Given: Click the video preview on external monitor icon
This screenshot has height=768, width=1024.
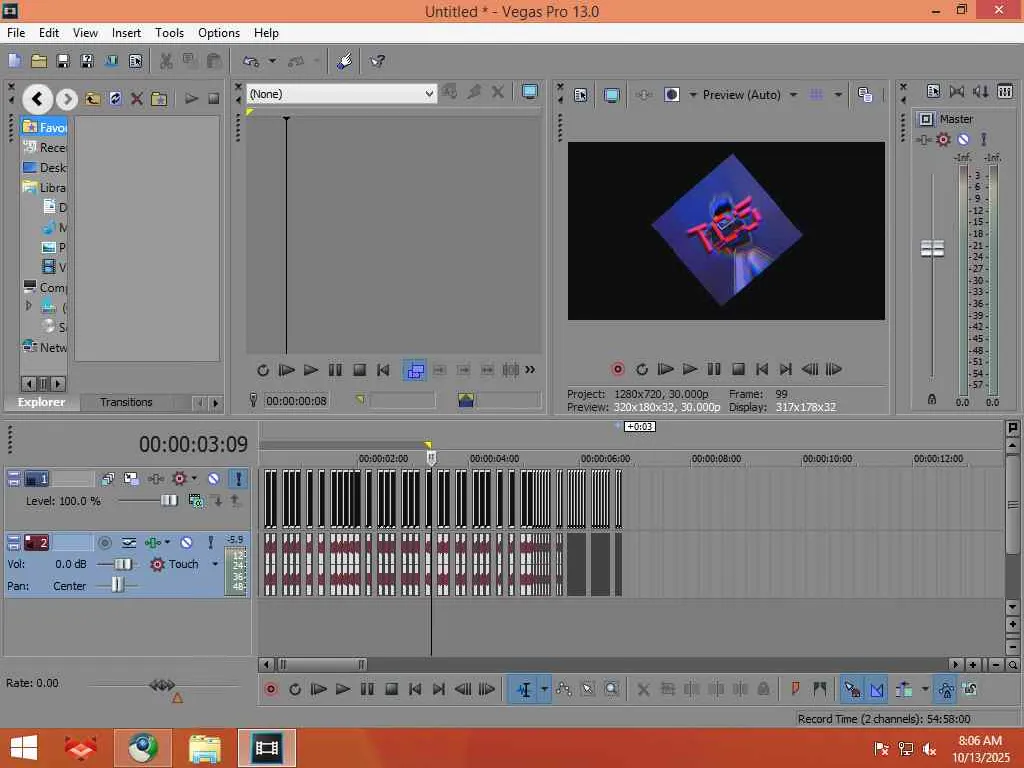Looking at the screenshot, I should [x=611, y=95].
